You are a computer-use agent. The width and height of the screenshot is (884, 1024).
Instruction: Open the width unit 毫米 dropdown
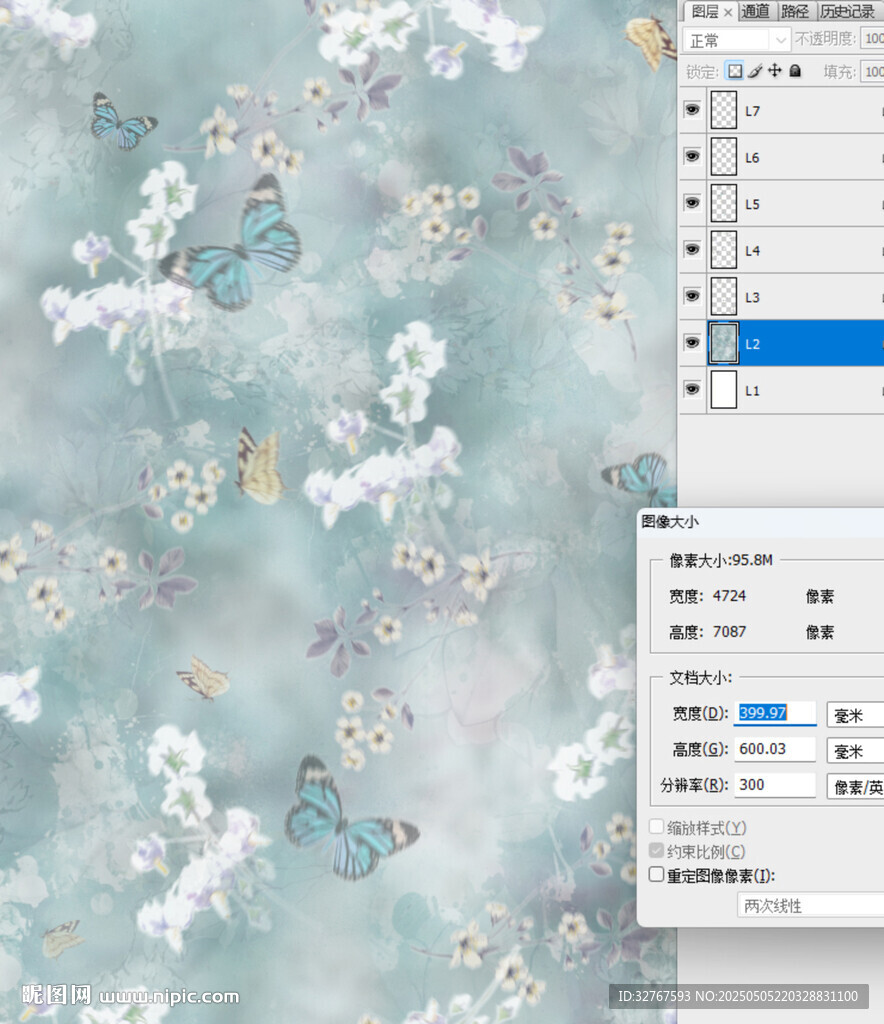click(856, 714)
